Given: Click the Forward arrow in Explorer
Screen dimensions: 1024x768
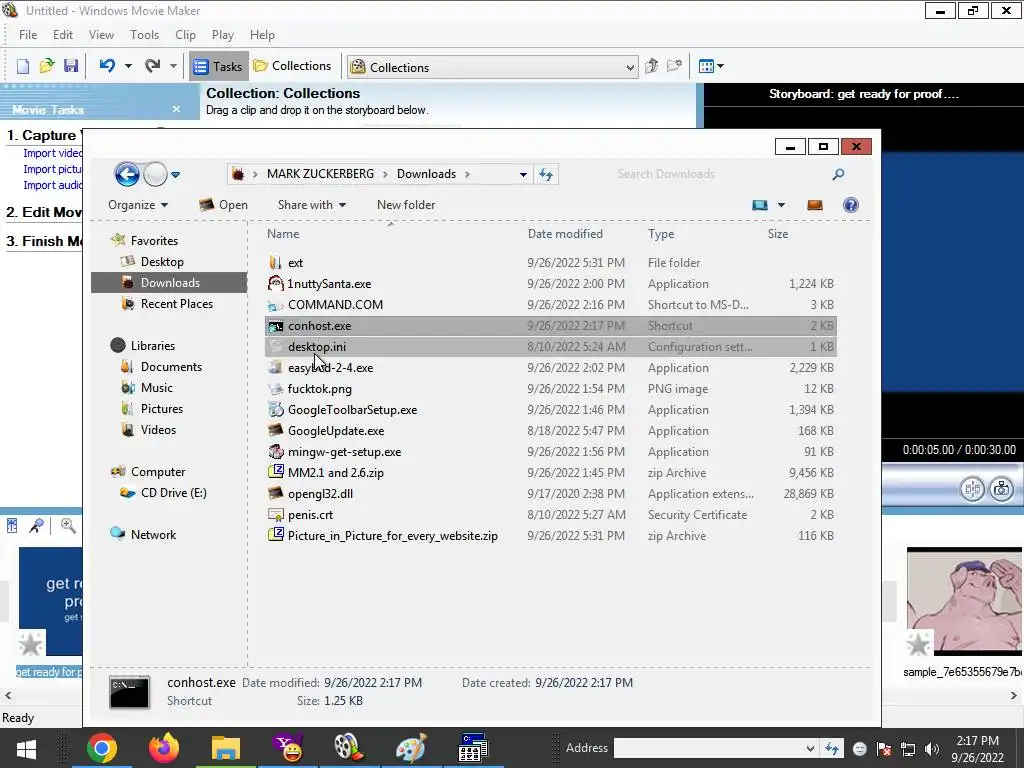Looking at the screenshot, I should point(155,174).
